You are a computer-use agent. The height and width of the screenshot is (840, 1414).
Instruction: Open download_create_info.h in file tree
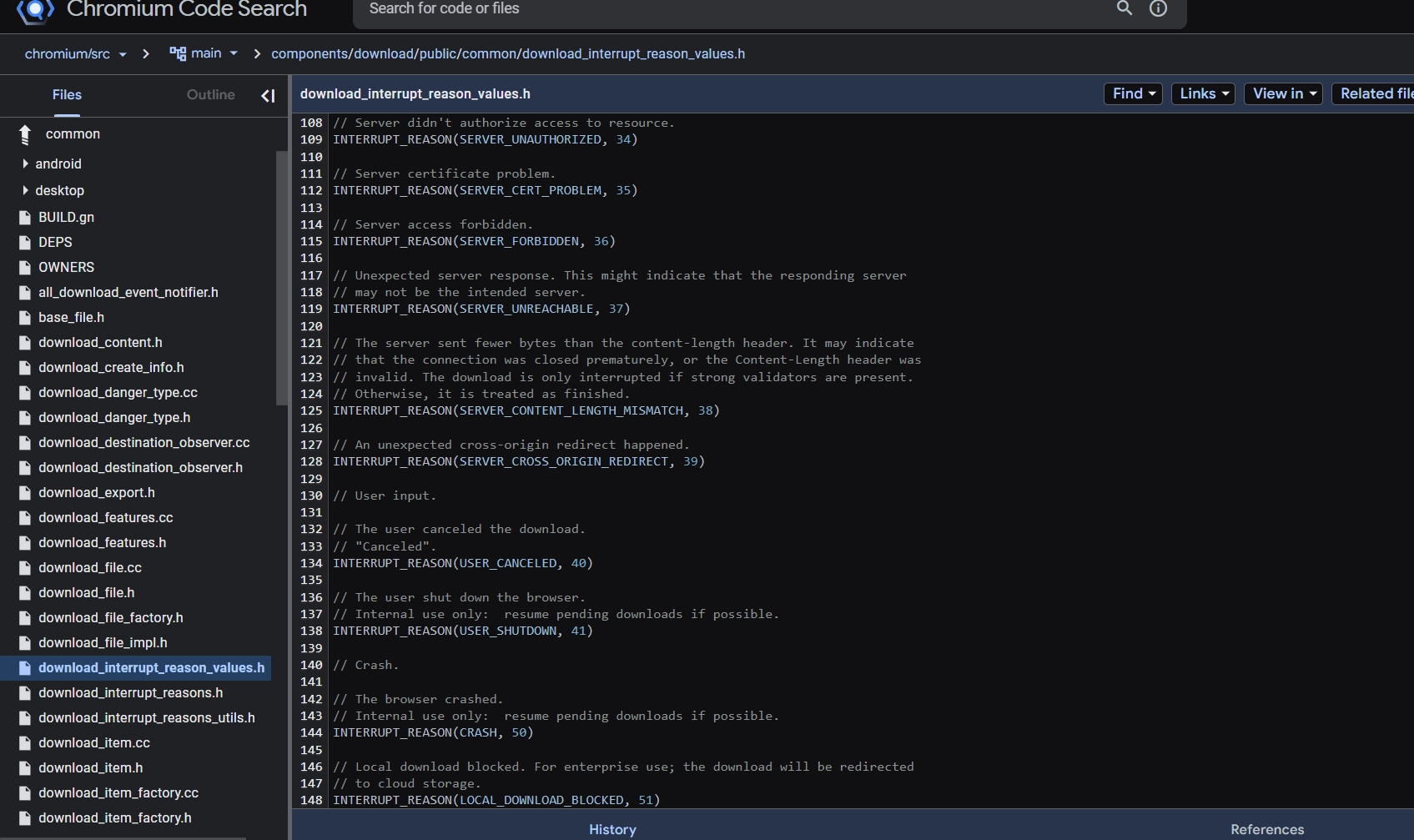[111, 368]
